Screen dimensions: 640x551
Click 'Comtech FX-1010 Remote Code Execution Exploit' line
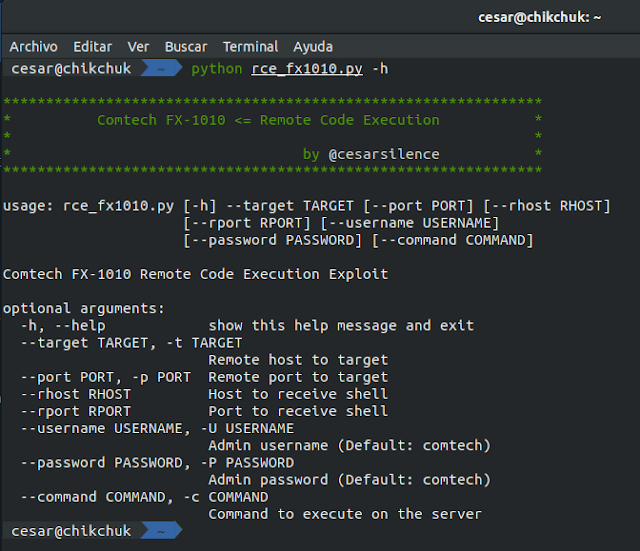pos(196,274)
